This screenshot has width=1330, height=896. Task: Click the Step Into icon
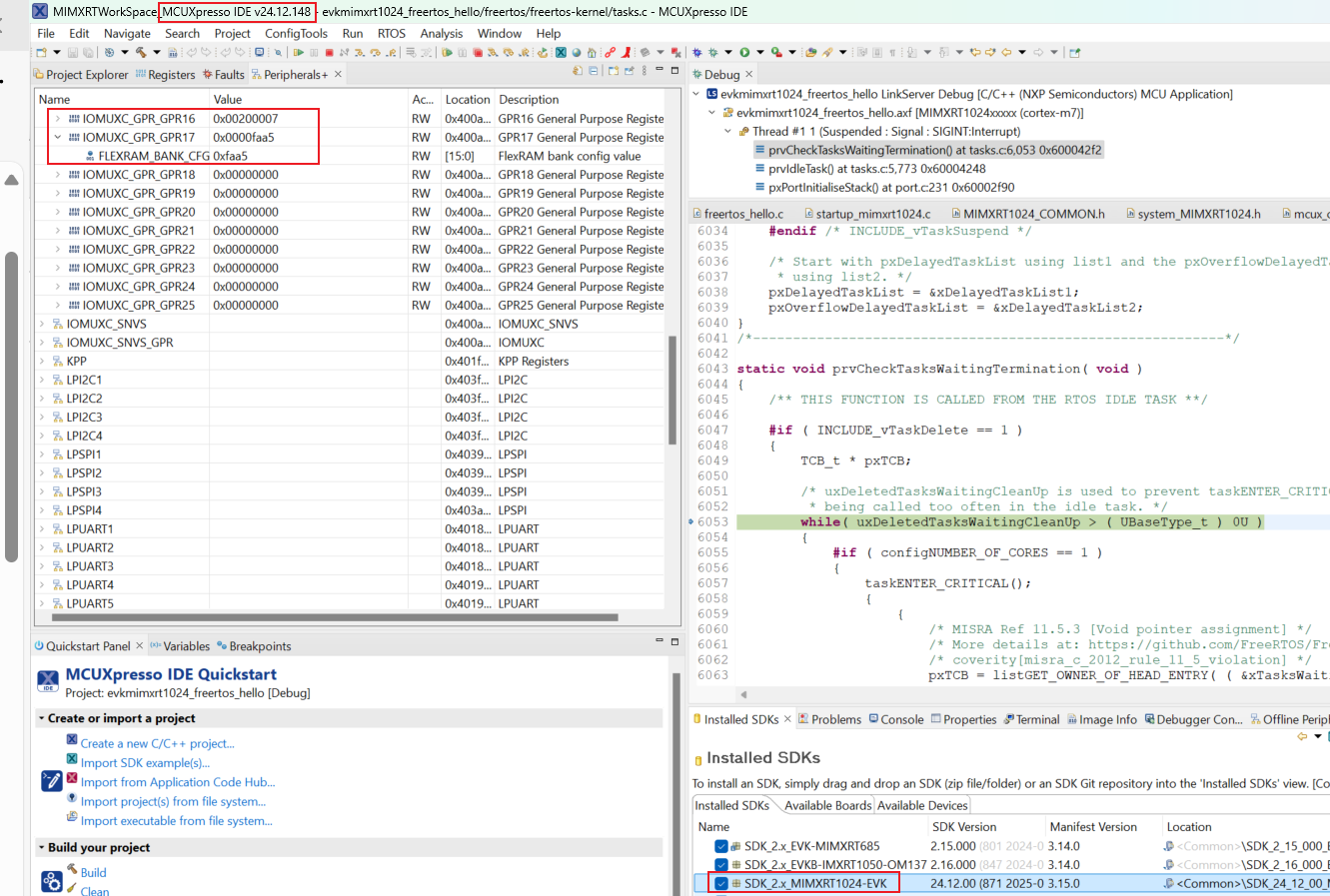360,51
